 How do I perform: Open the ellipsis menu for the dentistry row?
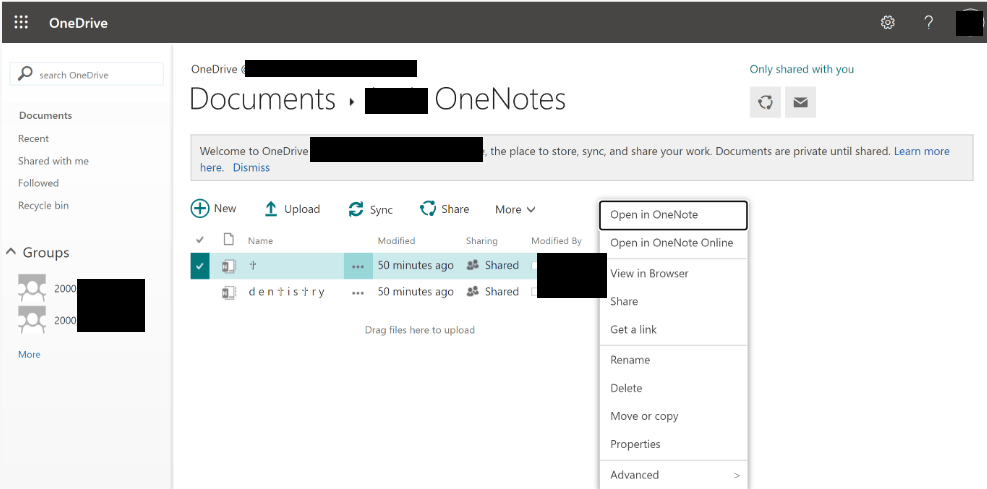click(358, 293)
